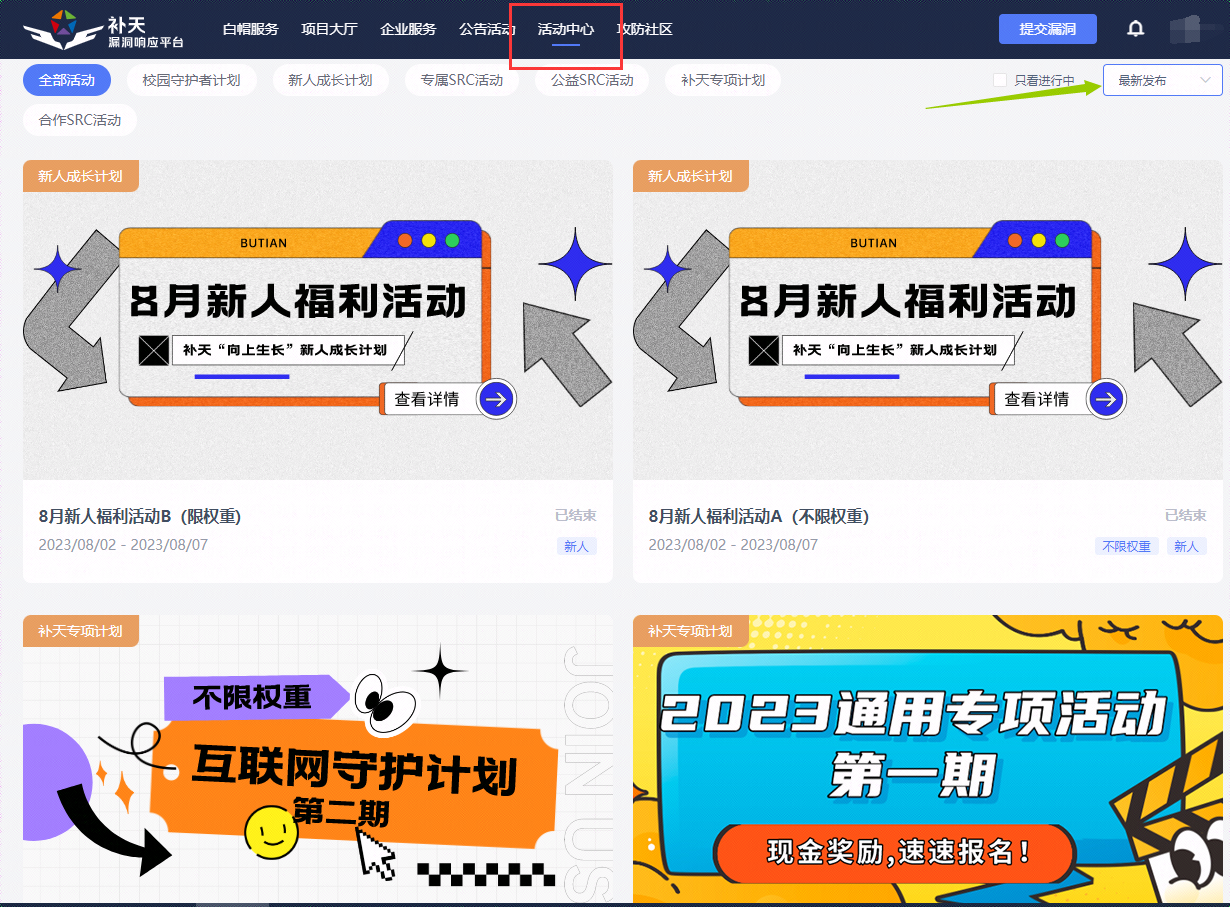Select the 全部活动 filter pill
This screenshot has height=907, width=1230.
pos(67,80)
